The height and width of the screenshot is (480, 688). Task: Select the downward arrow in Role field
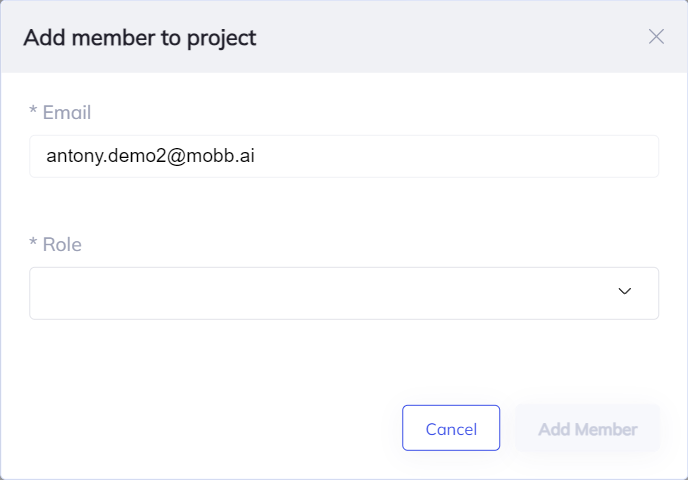pos(625,292)
